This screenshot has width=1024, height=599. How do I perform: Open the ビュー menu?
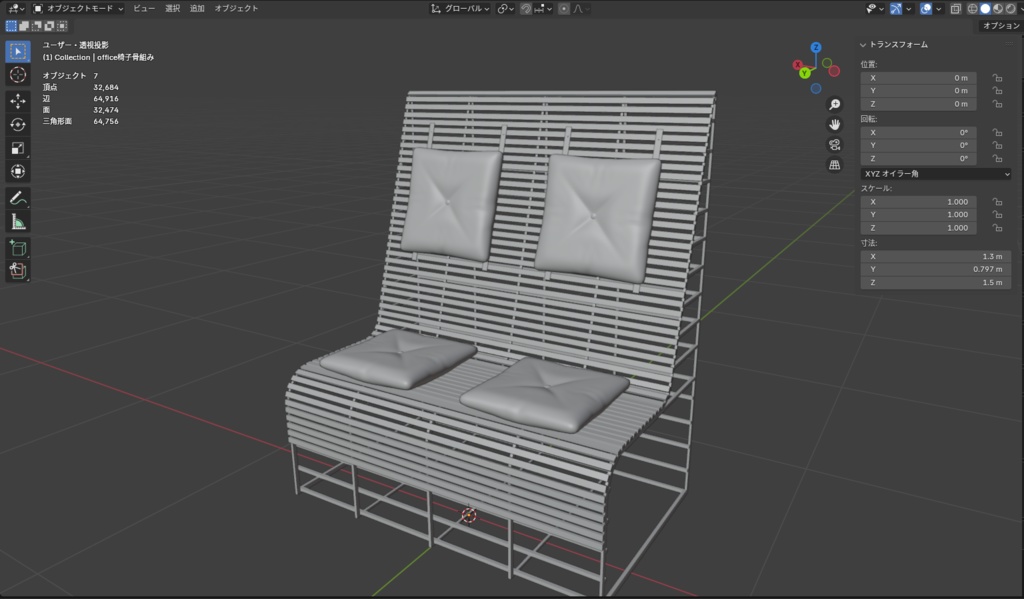pyautogui.click(x=144, y=8)
